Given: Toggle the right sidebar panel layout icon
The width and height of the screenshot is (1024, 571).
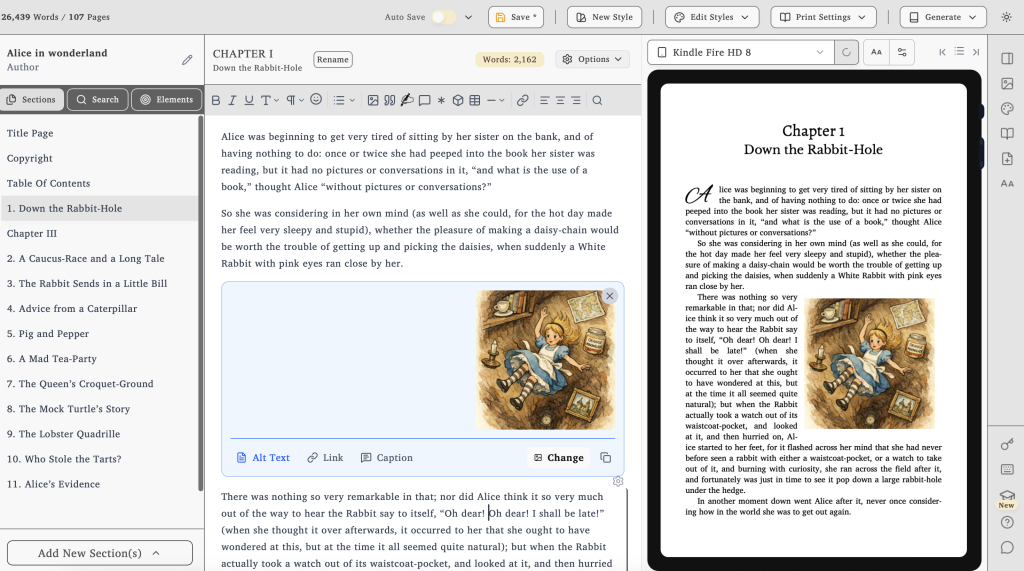Looking at the screenshot, I should tap(1007, 58).
